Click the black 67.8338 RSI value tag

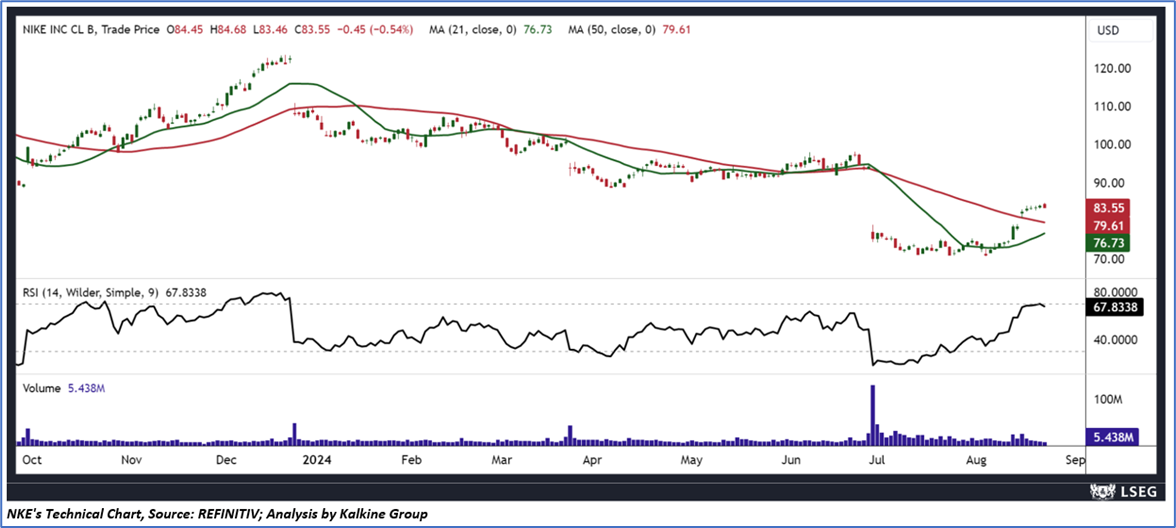coord(1113,306)
